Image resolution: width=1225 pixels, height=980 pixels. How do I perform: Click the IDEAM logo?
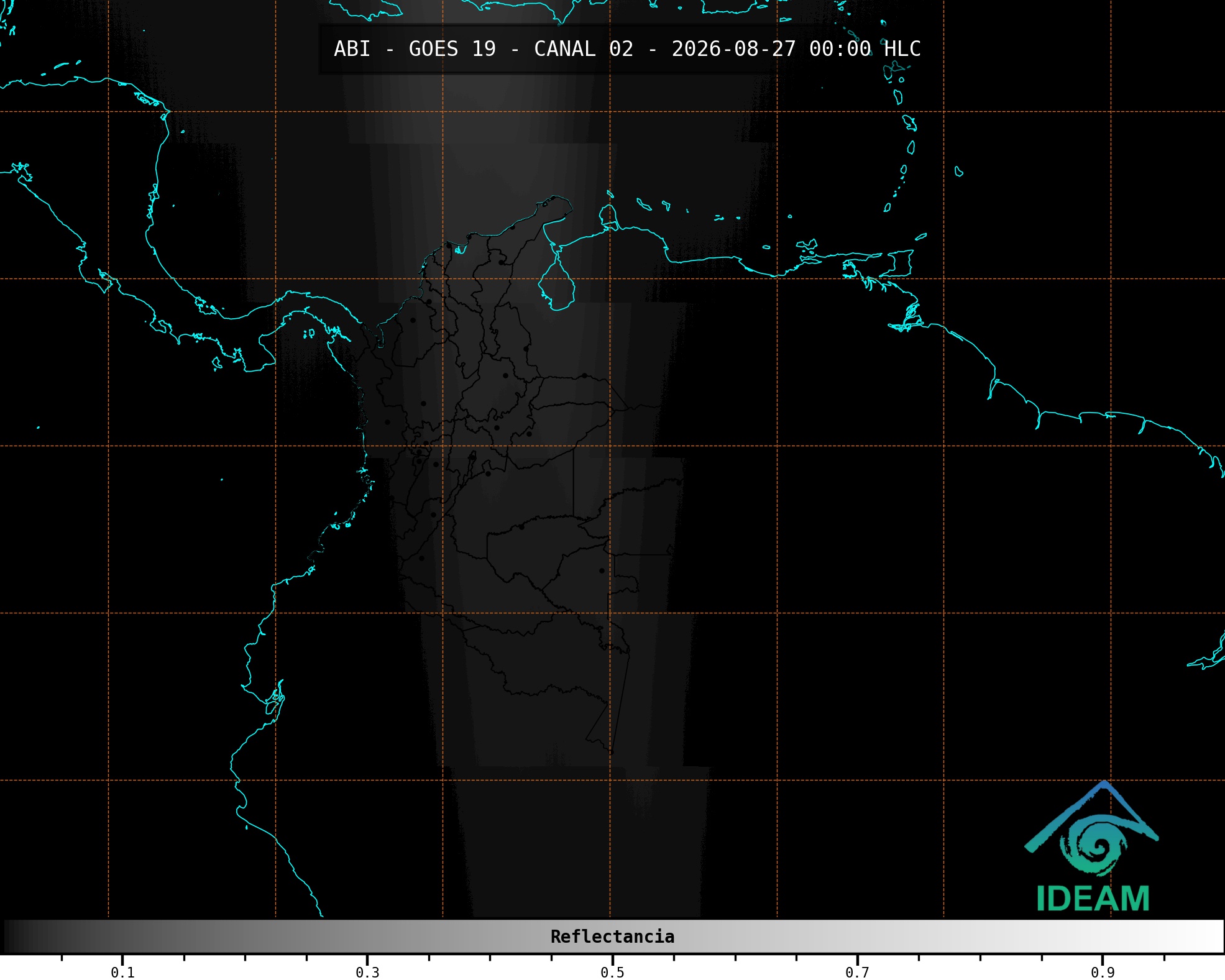point(1091,846)
